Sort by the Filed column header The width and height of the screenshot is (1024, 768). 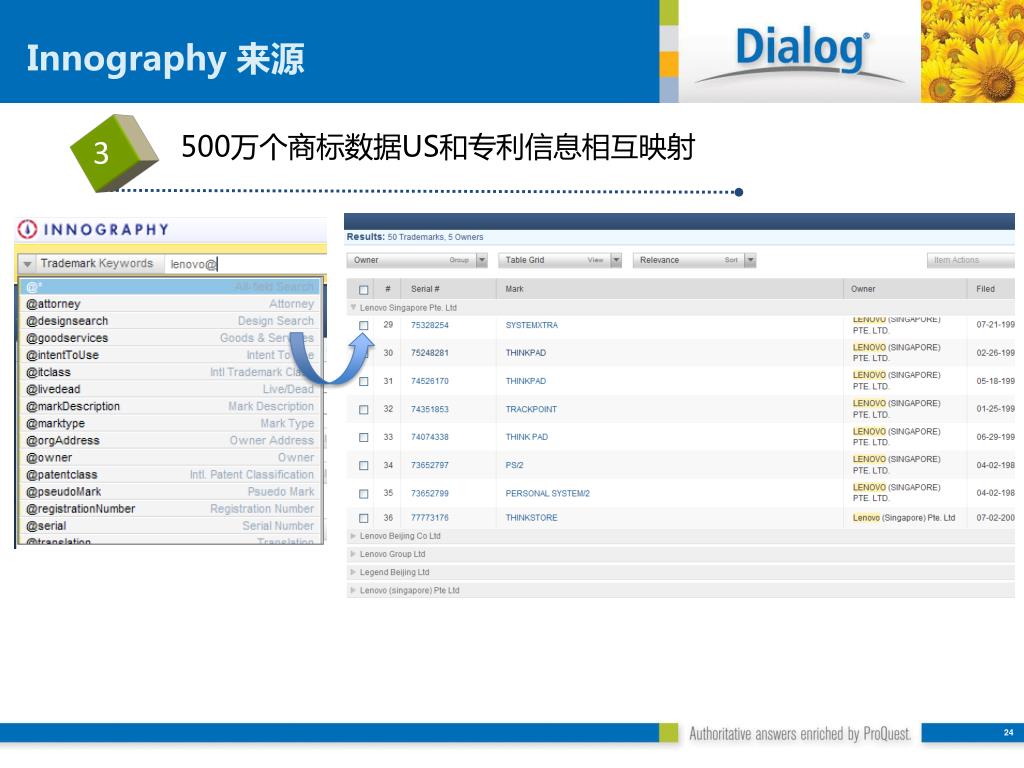(x=985, y=289)
